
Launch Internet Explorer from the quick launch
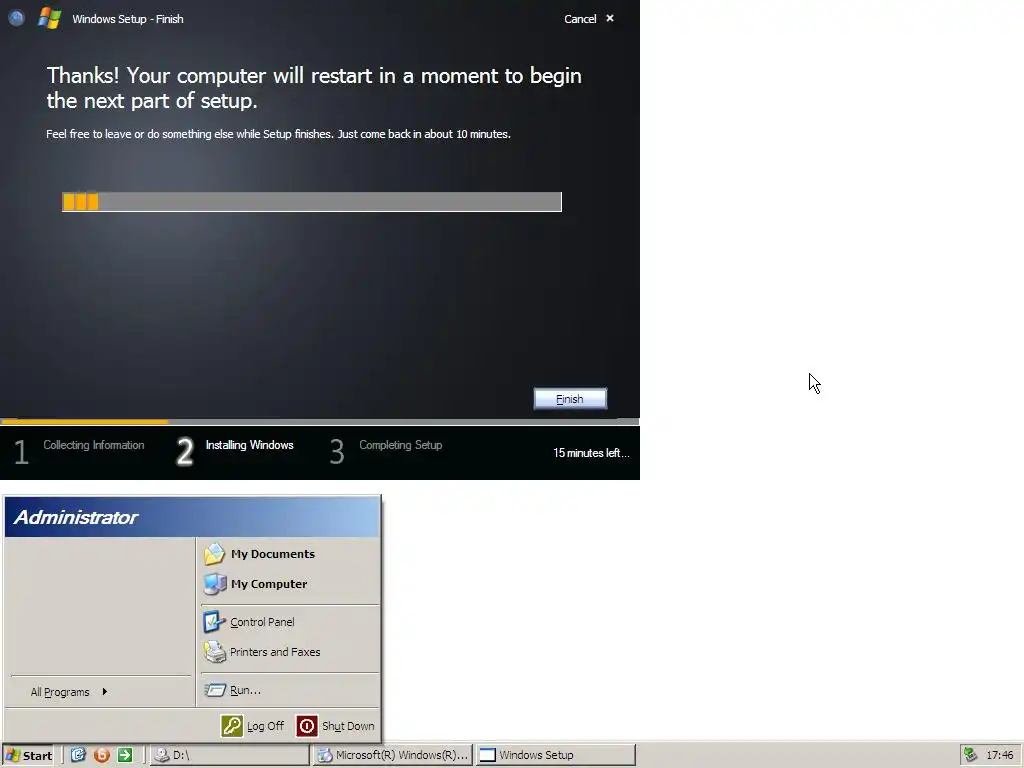pos(78,755)
